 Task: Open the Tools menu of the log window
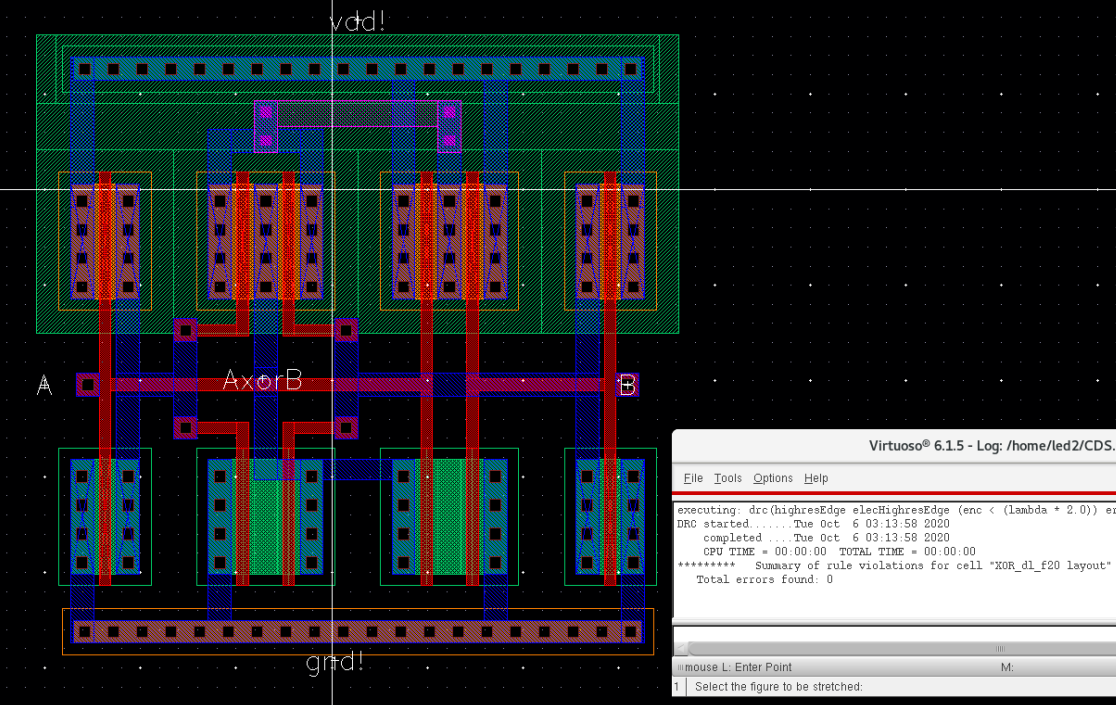click(x=727, y=478)
